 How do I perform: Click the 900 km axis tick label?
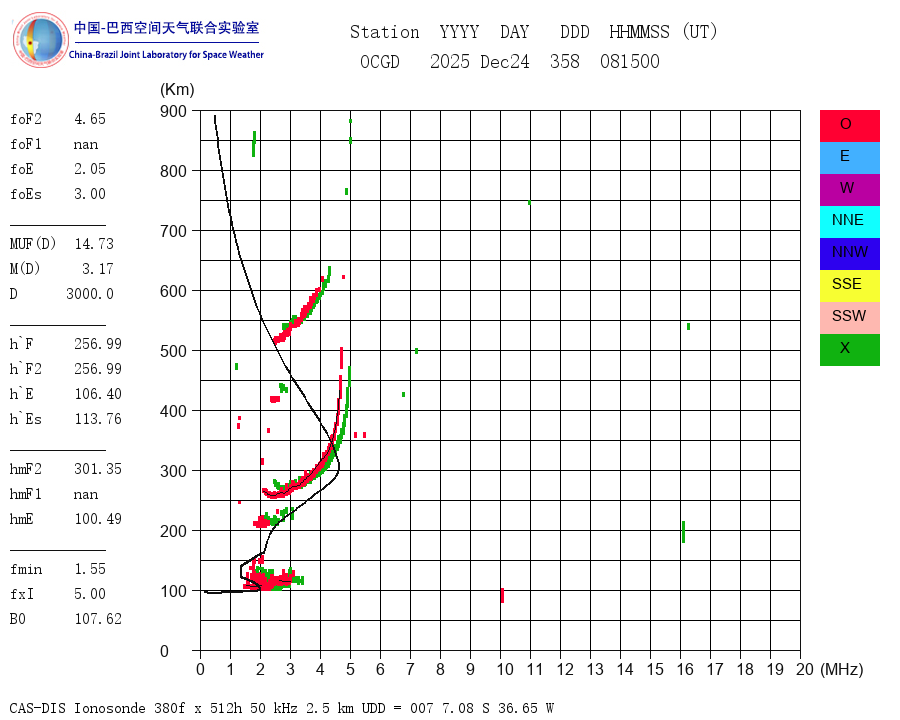pos(173,111)
